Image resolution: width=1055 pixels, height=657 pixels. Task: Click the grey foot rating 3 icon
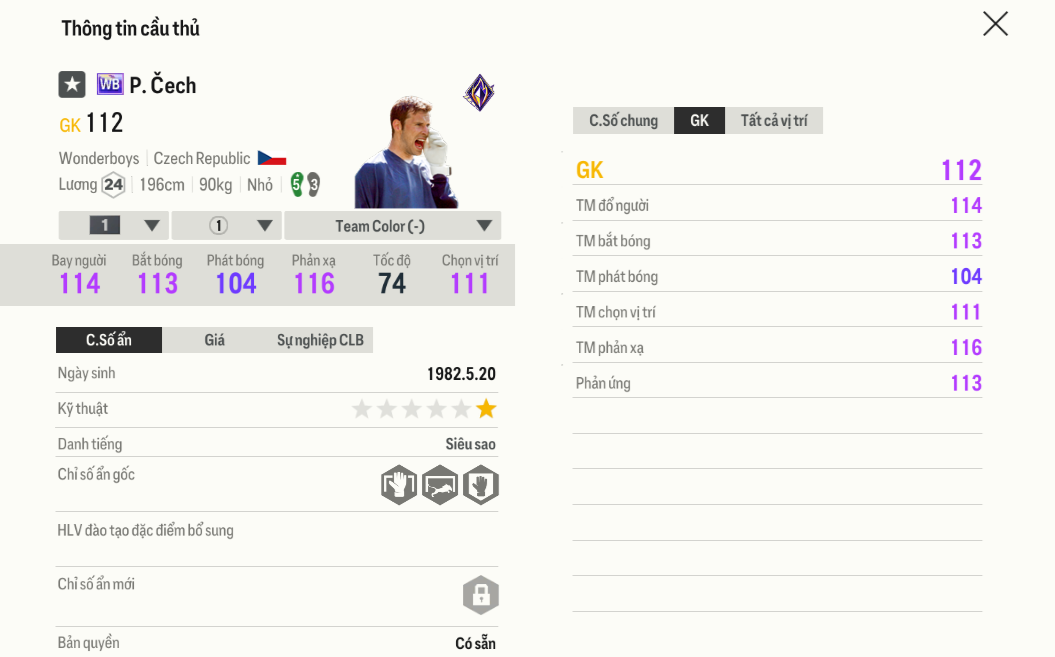click(x=314, y=184)
